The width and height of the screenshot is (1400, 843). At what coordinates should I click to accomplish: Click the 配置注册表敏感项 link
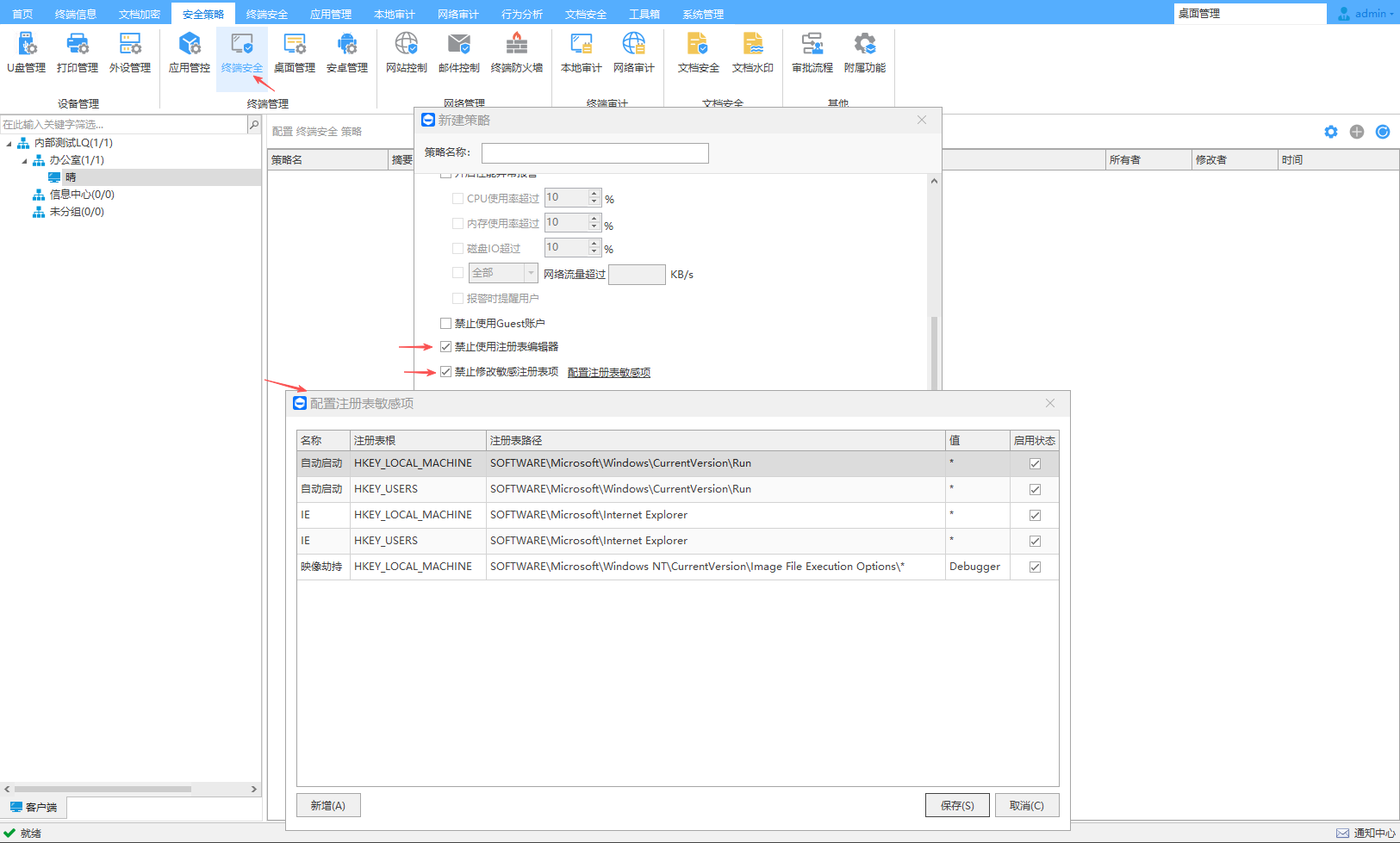pos(609,373)
